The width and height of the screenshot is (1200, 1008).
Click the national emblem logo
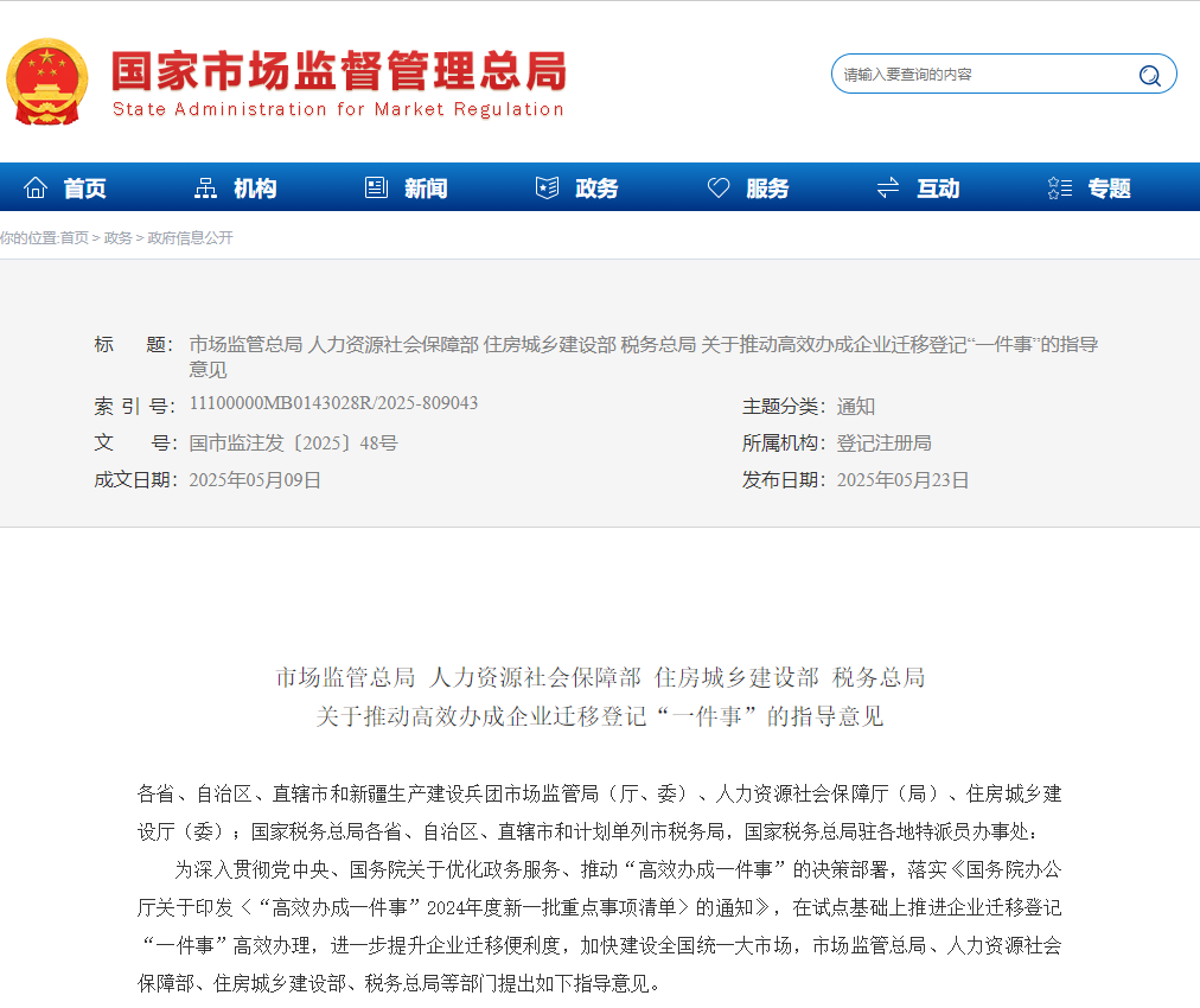click(x=47, y=81)
